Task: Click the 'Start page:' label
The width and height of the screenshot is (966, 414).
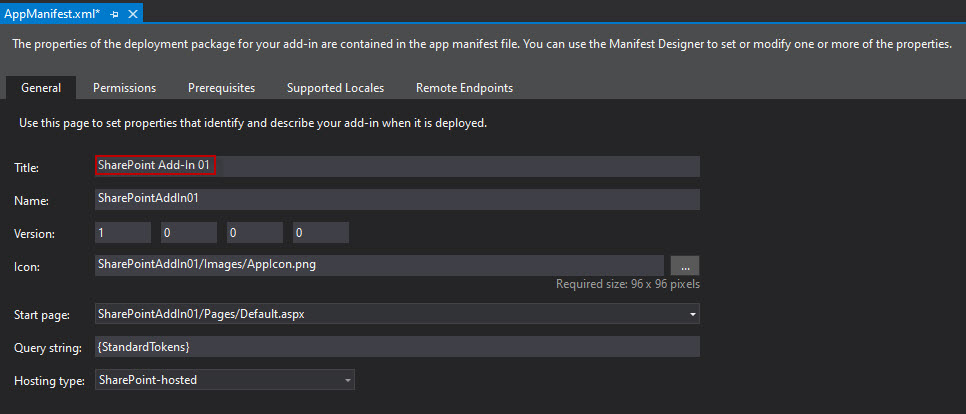Action: pos(42,315)
